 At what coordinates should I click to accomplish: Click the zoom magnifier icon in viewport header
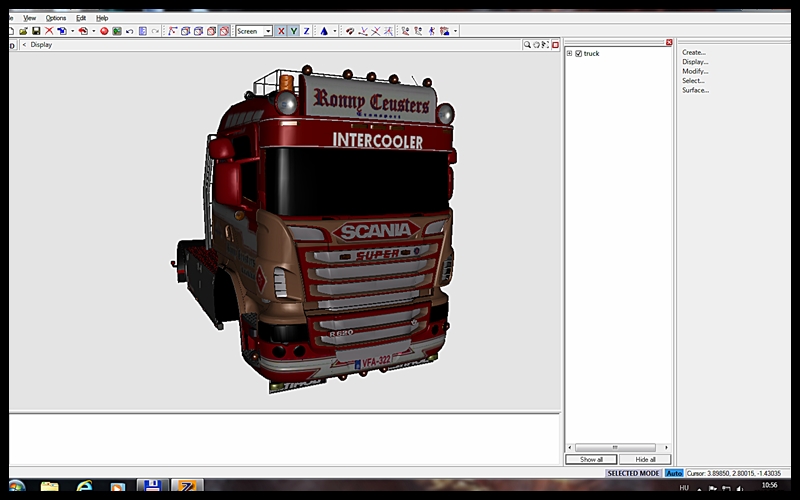coord(527,44)
